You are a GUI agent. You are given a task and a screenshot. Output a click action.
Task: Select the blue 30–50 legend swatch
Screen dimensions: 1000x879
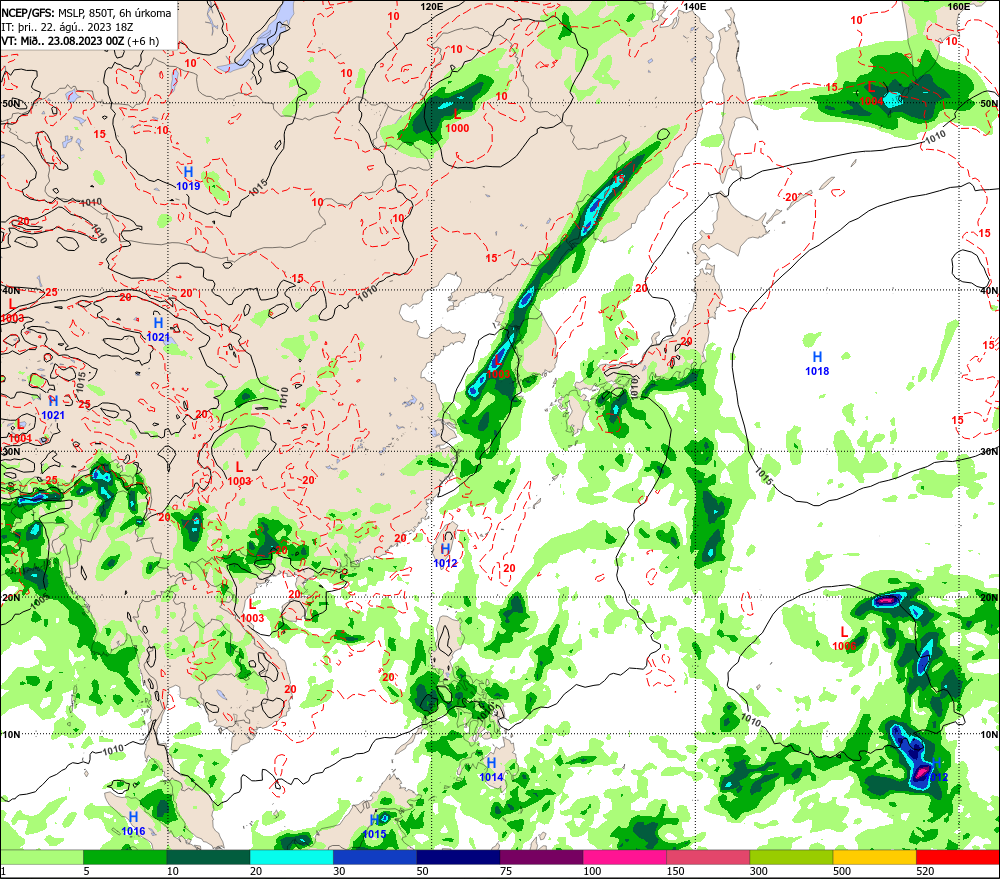pos(374,857)
